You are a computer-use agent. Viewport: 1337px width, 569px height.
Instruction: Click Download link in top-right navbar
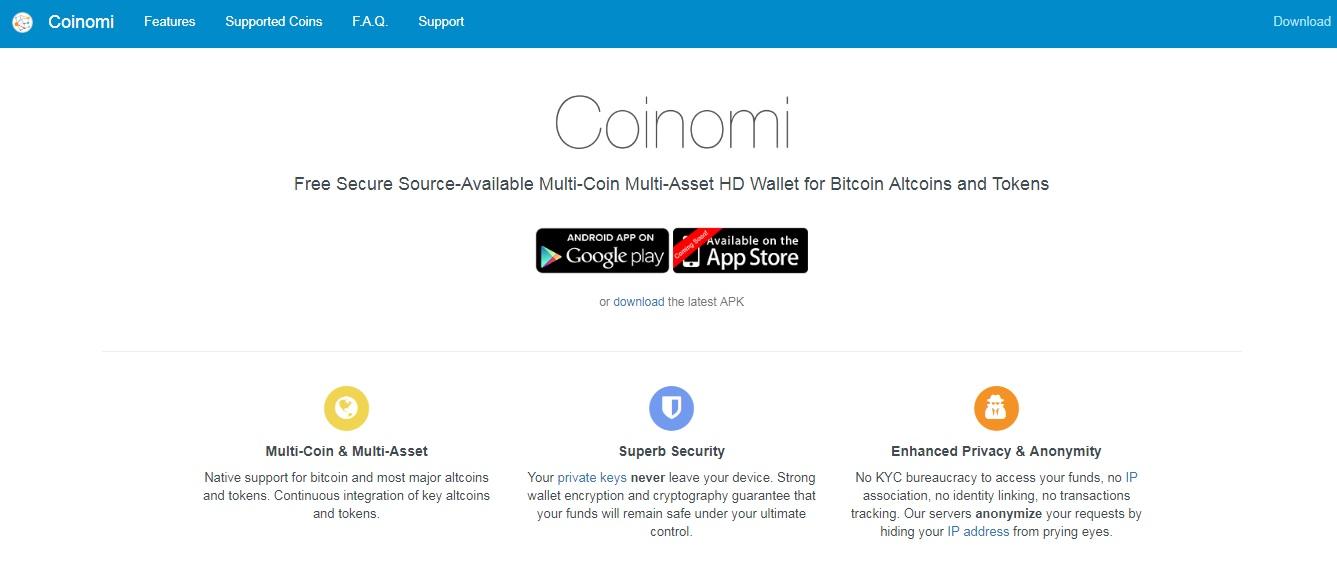1301,21
